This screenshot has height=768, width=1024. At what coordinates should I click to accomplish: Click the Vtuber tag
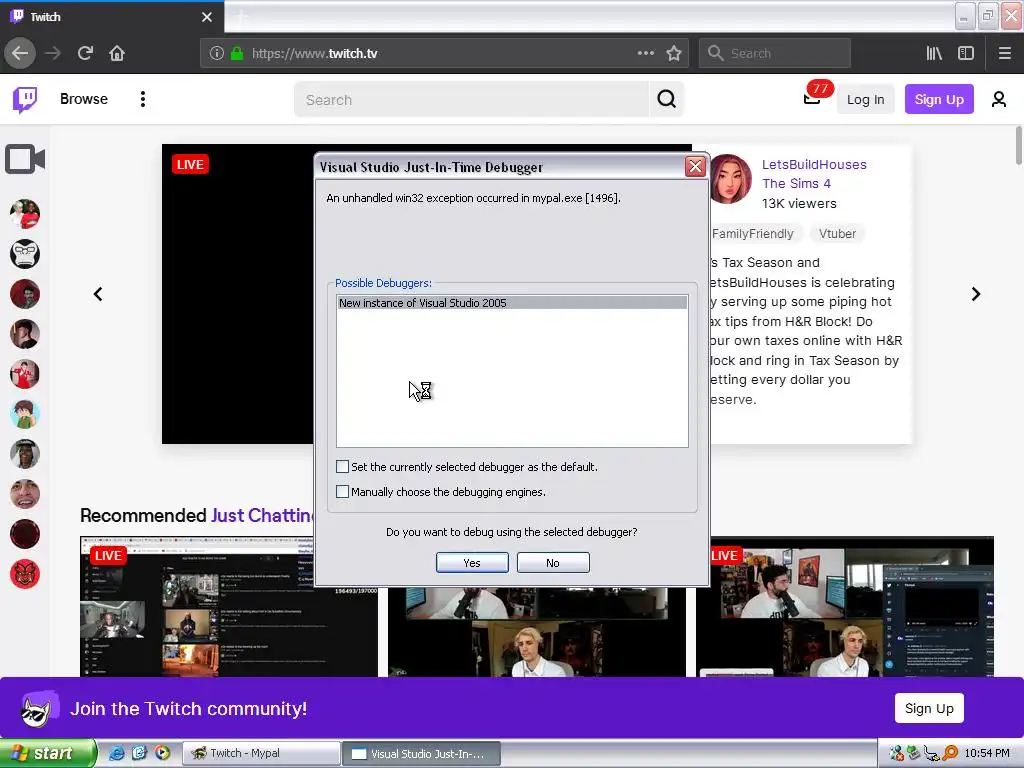coord(837,234)
